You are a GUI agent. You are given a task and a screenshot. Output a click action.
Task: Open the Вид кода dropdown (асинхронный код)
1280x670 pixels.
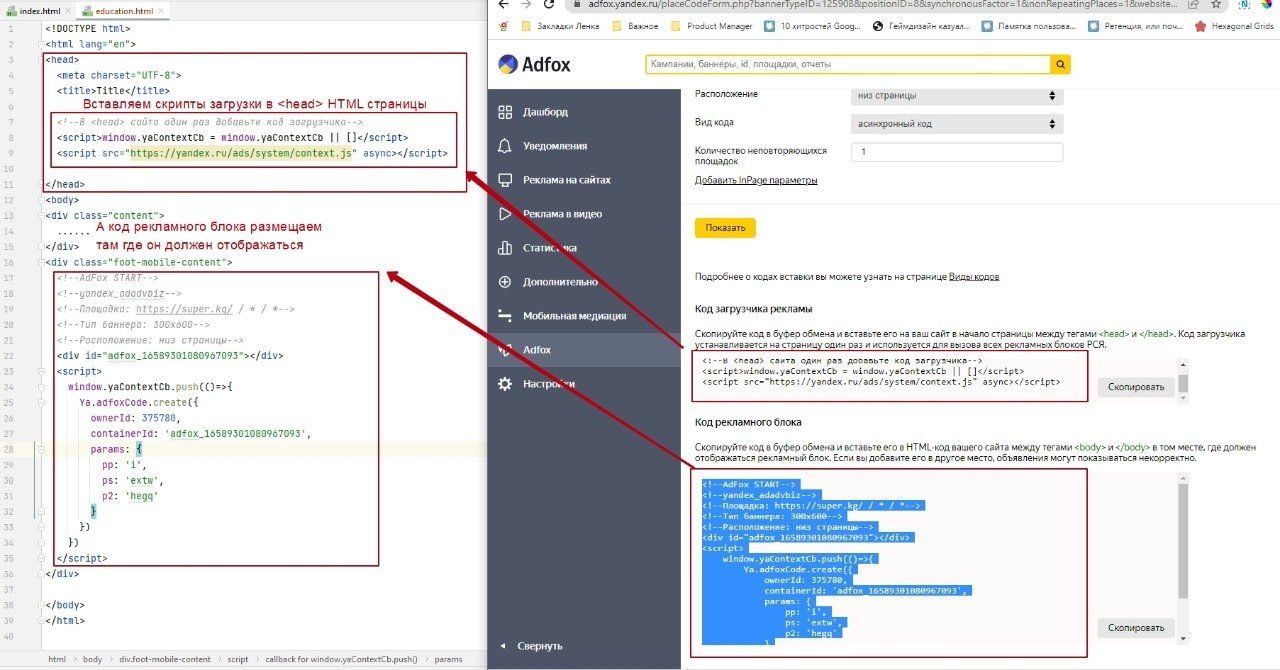point(957,124)
